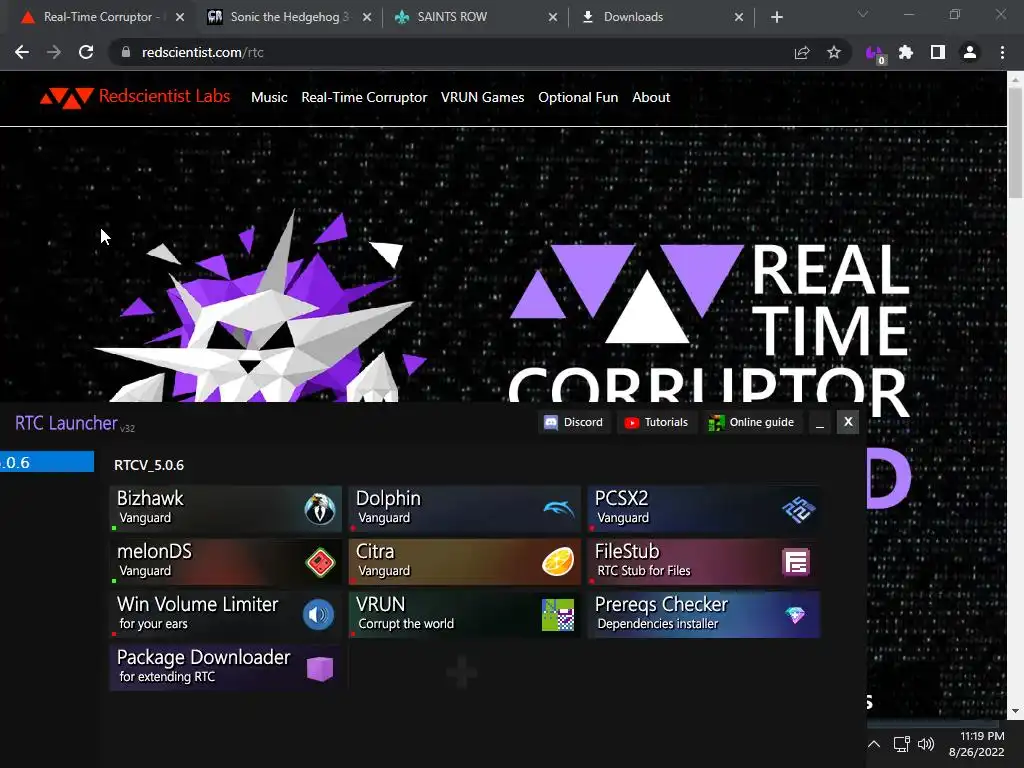The width and height of the screenshot is (1024, 768).
Task: Close the SAINTS ROW tab
Action: point(553,17)
